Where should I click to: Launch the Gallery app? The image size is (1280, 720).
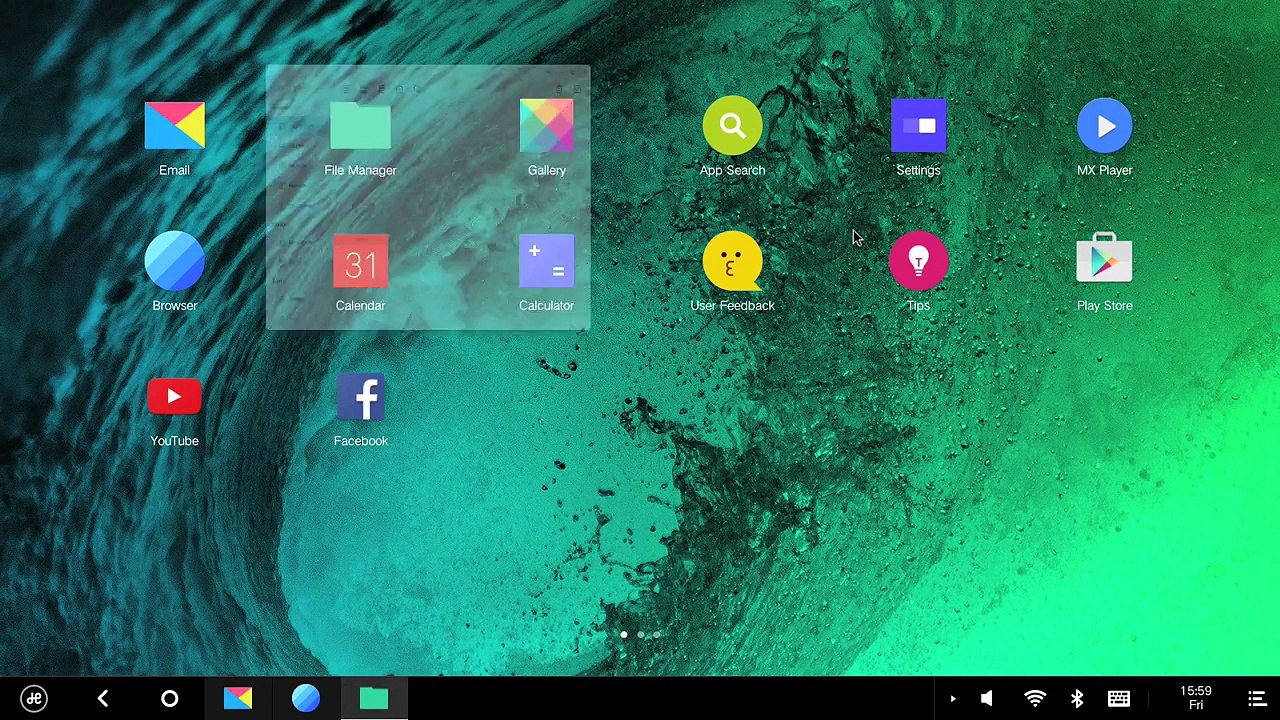546,137
